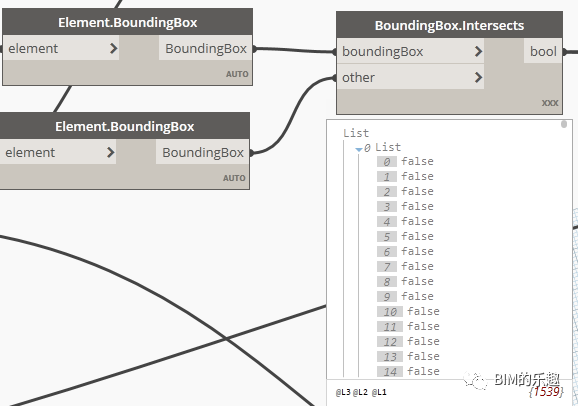Select index 1 false row
This screenshot has width=578, height=406.
[405, 177]
